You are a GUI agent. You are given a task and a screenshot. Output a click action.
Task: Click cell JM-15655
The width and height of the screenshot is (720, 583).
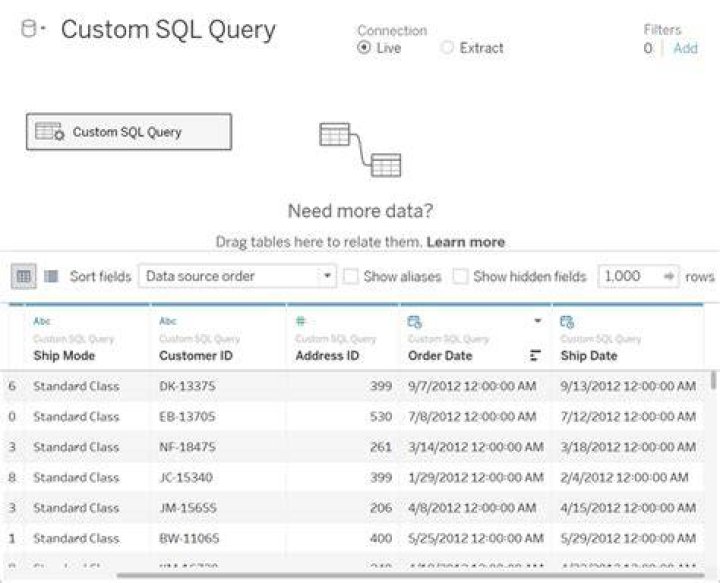(x=188, y=508)
